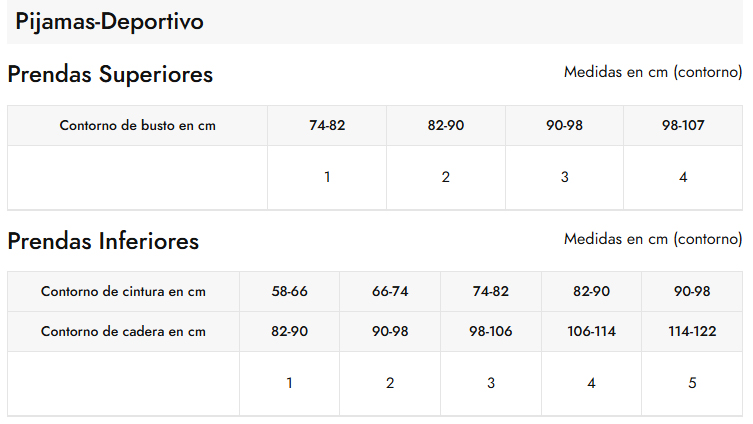Select the Contorno de cadera row header
This screenshot has width=753, height=424.
pos(123,332)
